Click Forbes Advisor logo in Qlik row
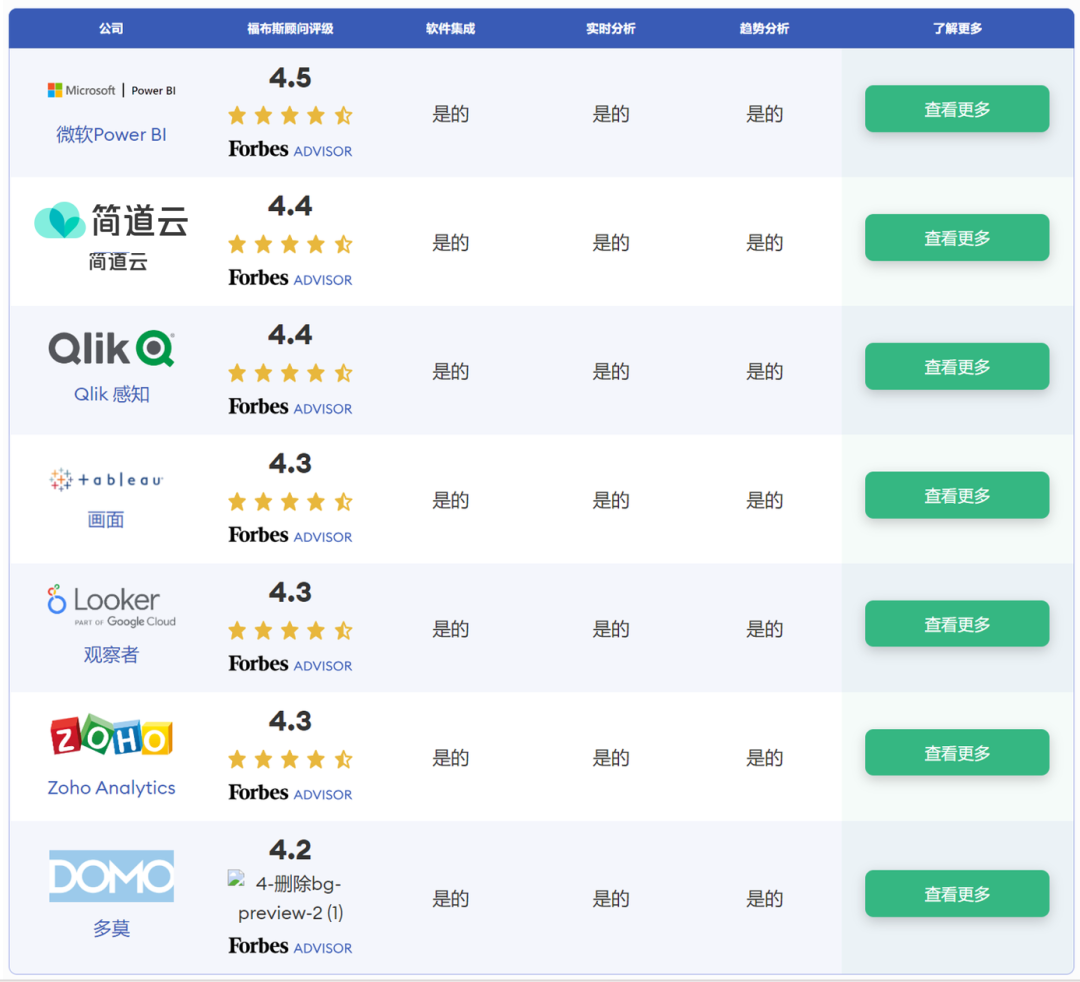The width and height of the screenshot is (1080, 982). [x=290, y=407]
